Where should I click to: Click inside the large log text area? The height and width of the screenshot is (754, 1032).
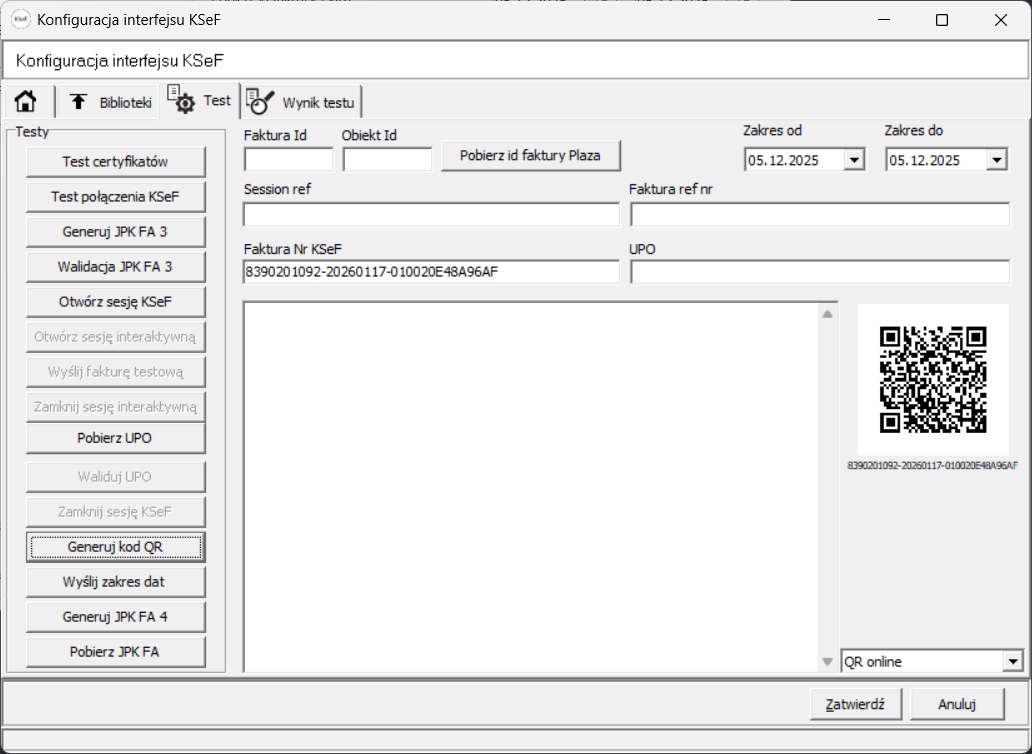pyautogui.click(x=531, y=487)
